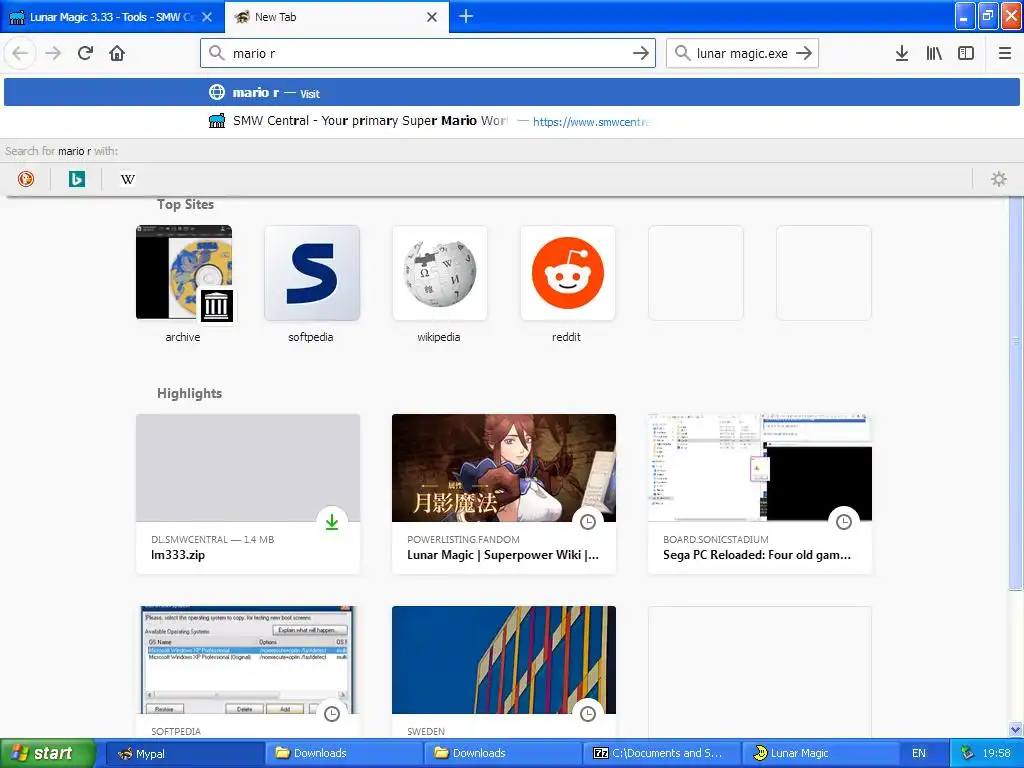This screenshot has height=768, width=1024.
Task: Click the search arrow next to lunar magic.exe
Action: pos(804,53)
